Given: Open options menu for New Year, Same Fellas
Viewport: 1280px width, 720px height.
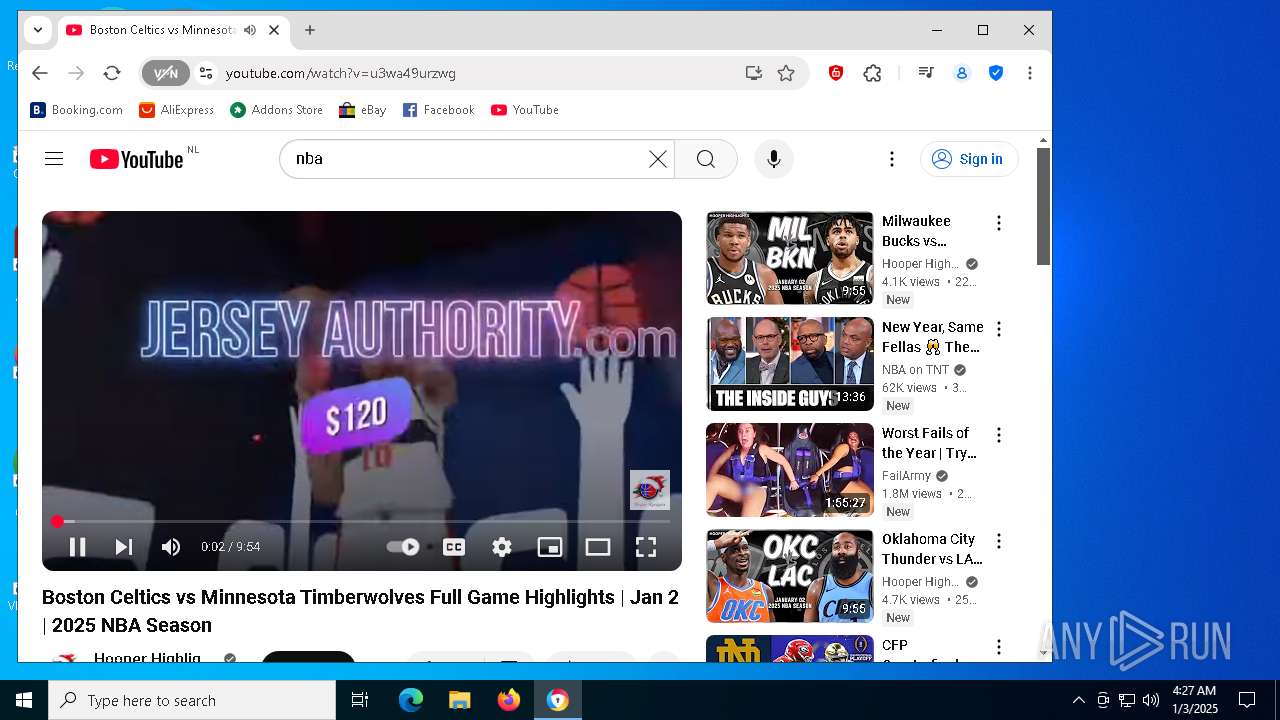Looking at the screenshot, I should point(998,329).
